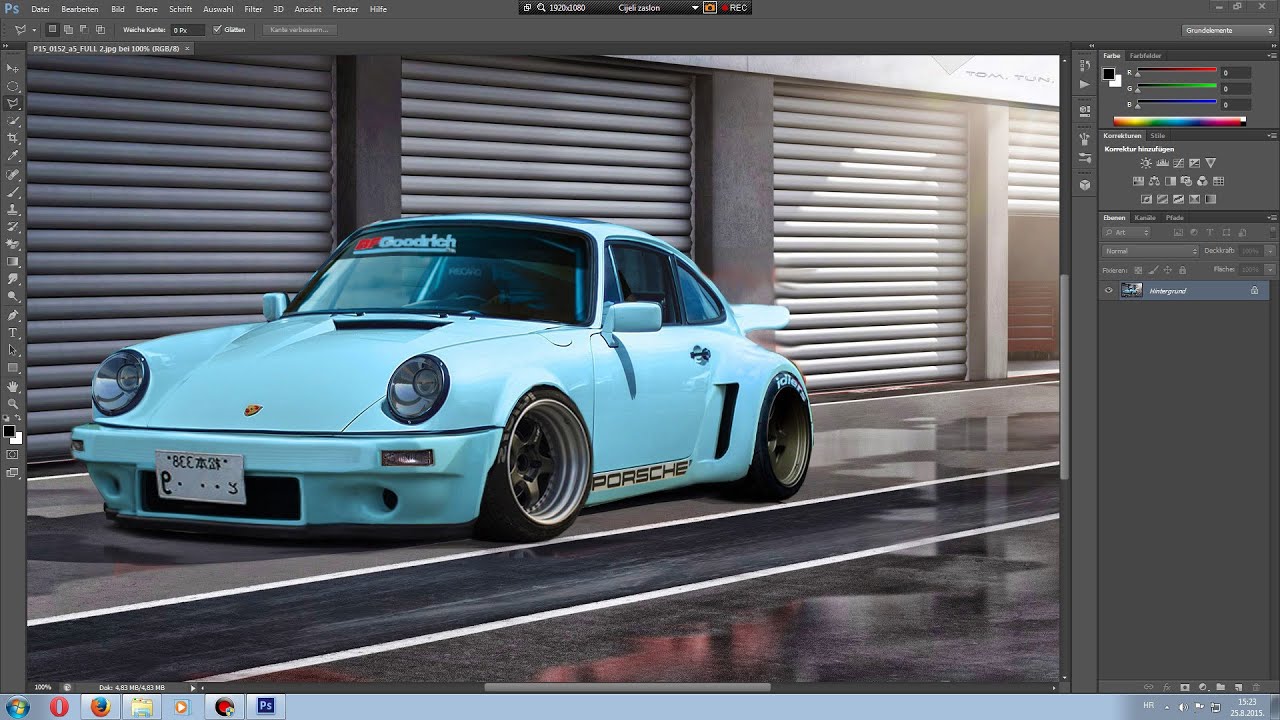Select the Pen tool
This screenshot has height=720, width=1280.
13,315
